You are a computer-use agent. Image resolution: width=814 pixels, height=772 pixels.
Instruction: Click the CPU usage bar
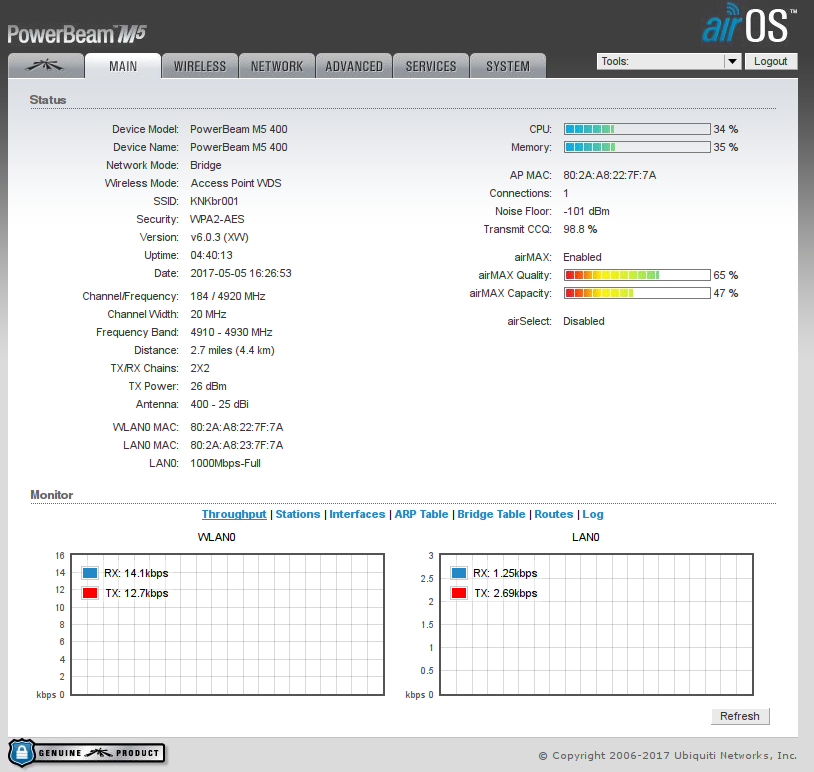point(637,129)
